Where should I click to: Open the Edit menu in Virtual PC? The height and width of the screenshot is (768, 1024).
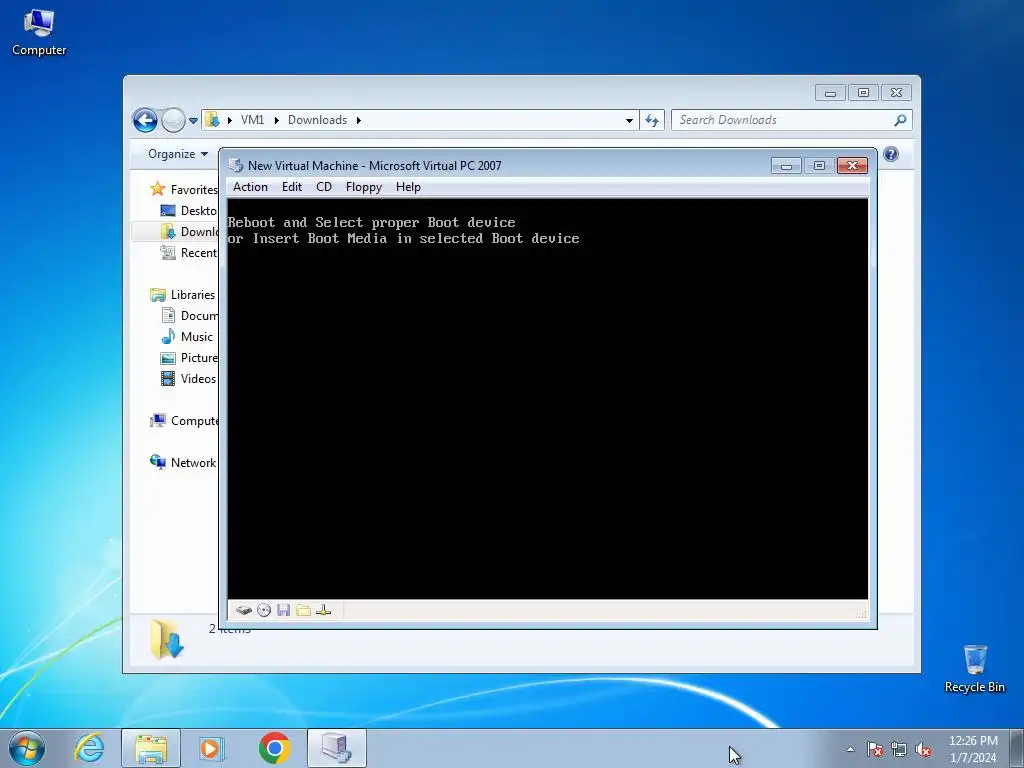coord(292,187)
